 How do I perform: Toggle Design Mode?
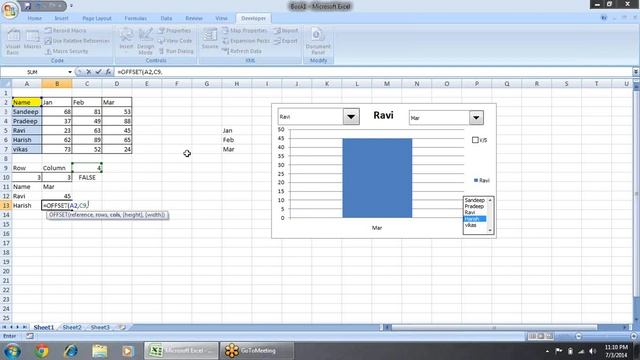[146, 41]
